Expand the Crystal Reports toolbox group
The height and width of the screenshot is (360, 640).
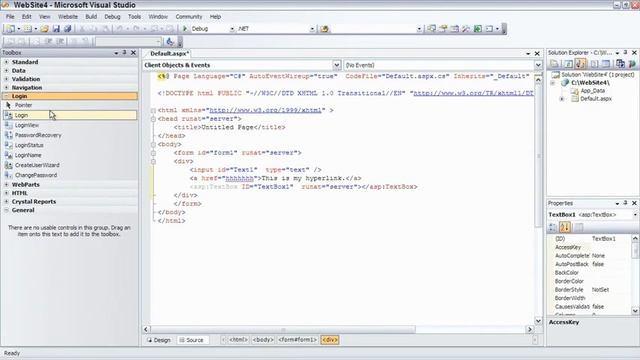pyautogui.click(x=6, y=202)
